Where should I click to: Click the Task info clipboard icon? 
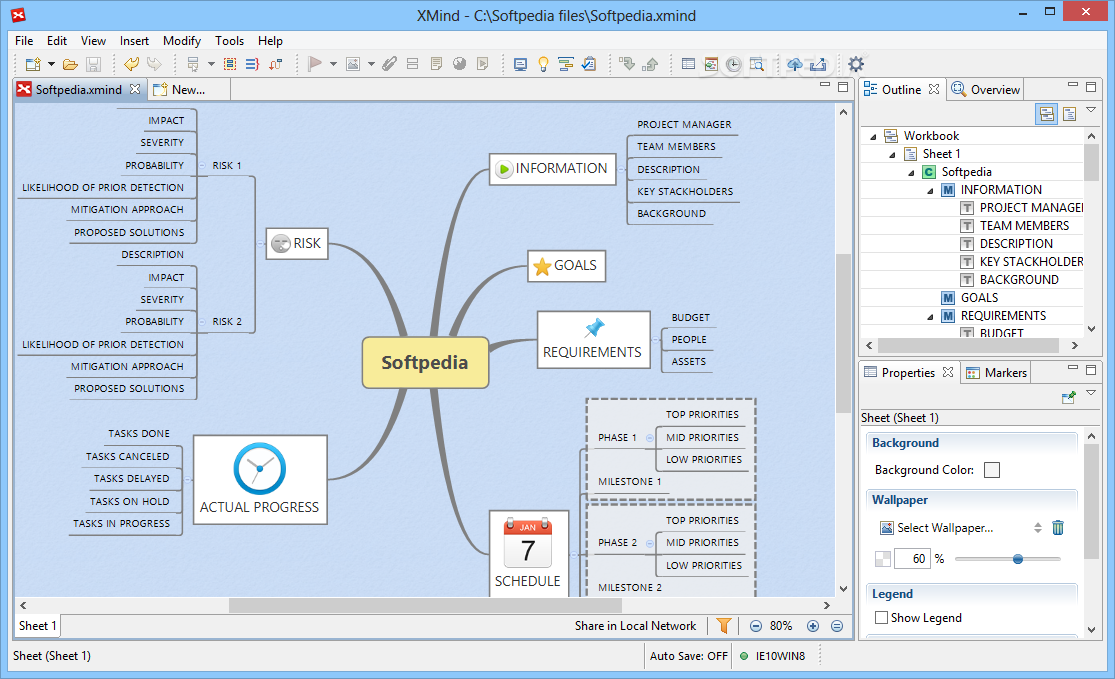point(589,64)
